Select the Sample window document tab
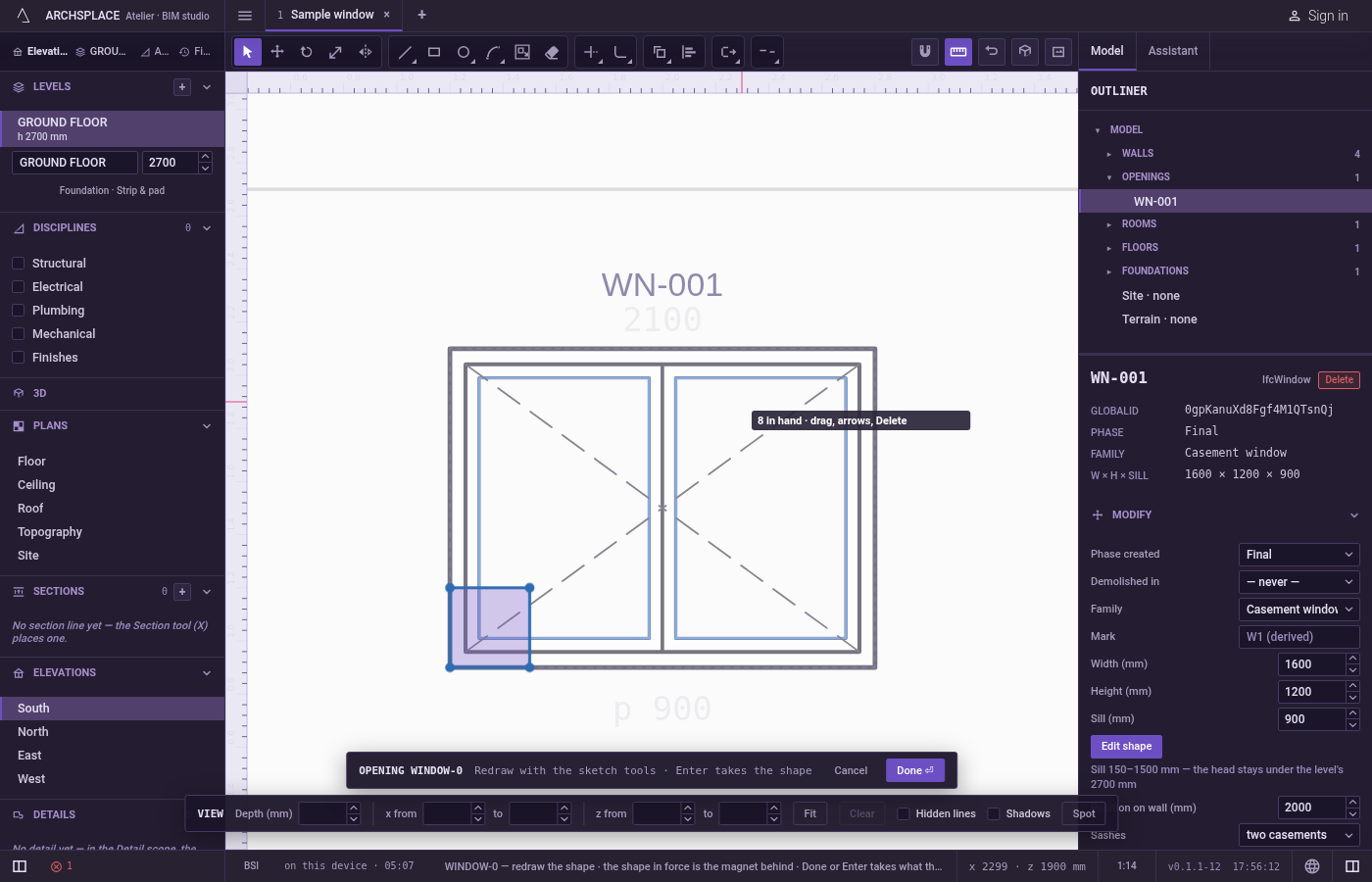1372x882 pixels. tap(331, 15)
